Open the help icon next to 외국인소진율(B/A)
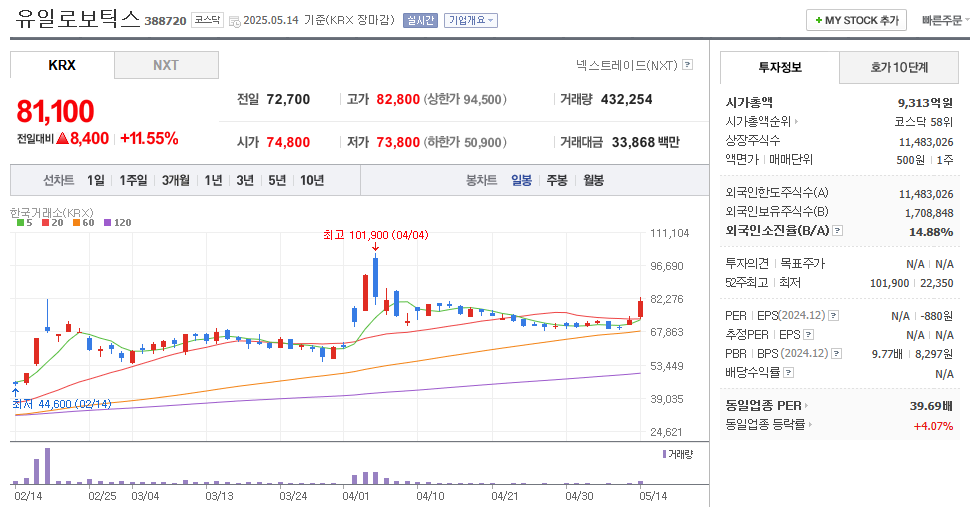Image resolution: width=975 pixels, height=507 pixels. tap(838, 231)
